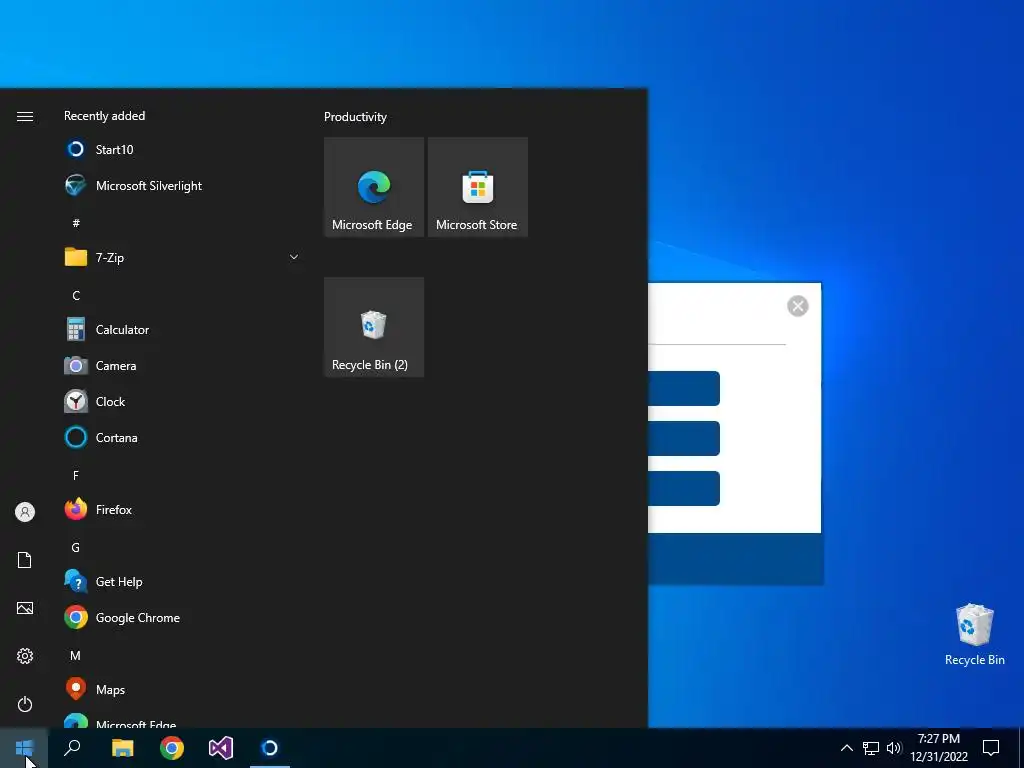Open the volume speaker tray icon
The width and height of the screenshot is (1024, 768).
(x=893, y=748)
